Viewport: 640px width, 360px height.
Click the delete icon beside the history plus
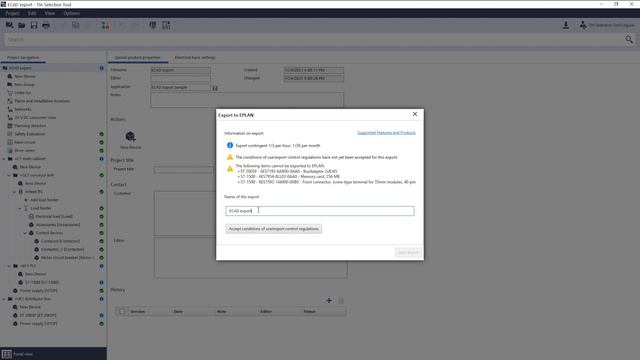341,301
